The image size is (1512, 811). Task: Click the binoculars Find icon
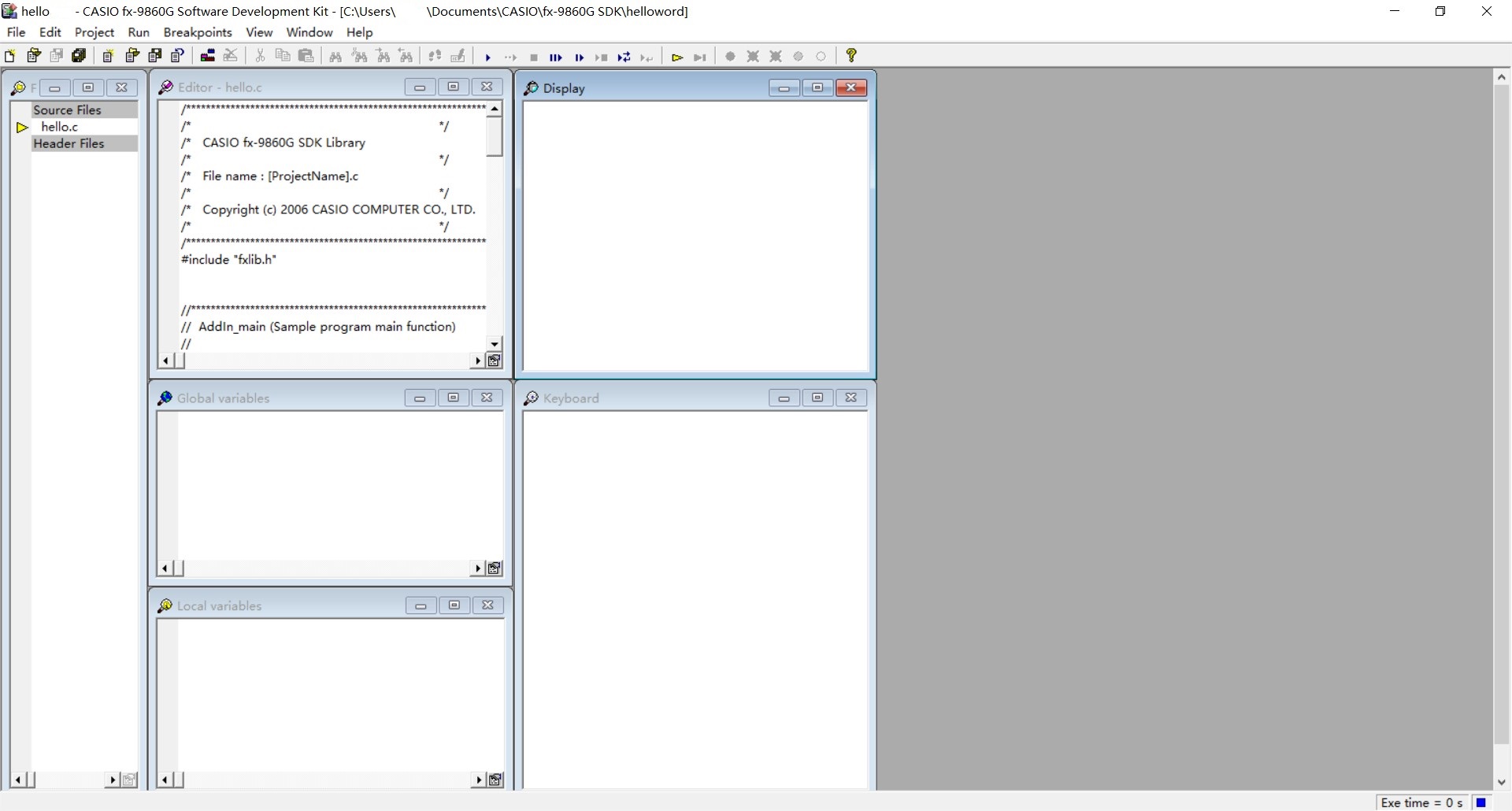335,56
